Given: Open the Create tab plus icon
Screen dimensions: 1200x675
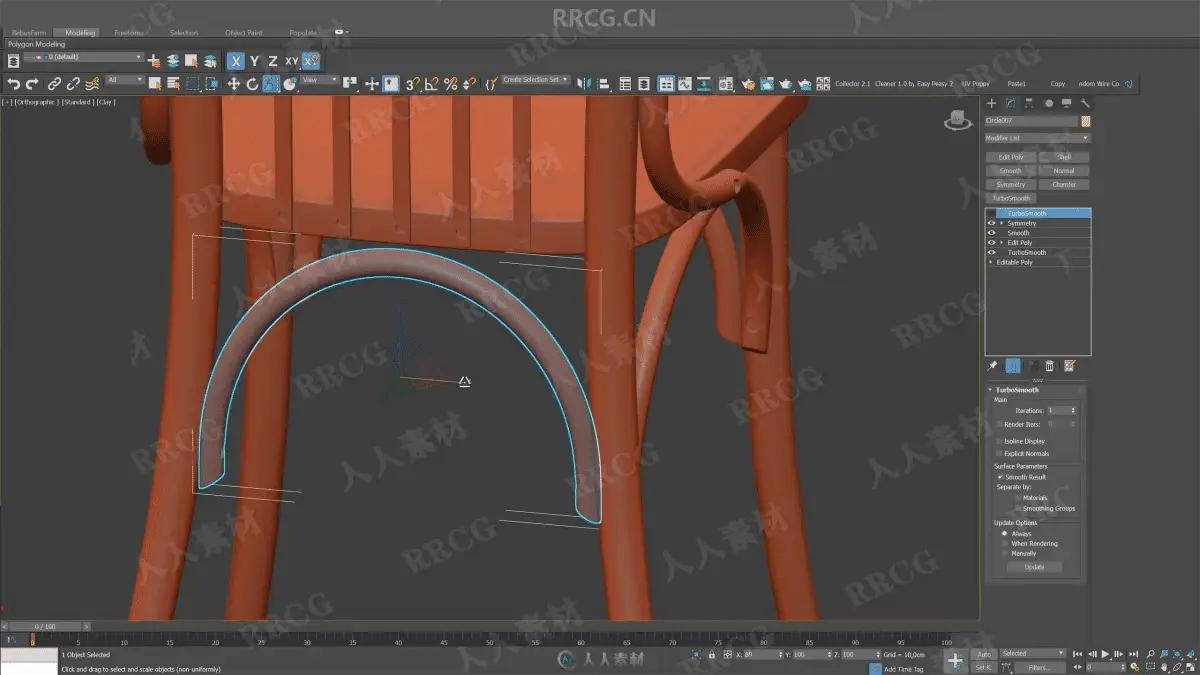Looking at the screenshot, I should tap(992, 103).
